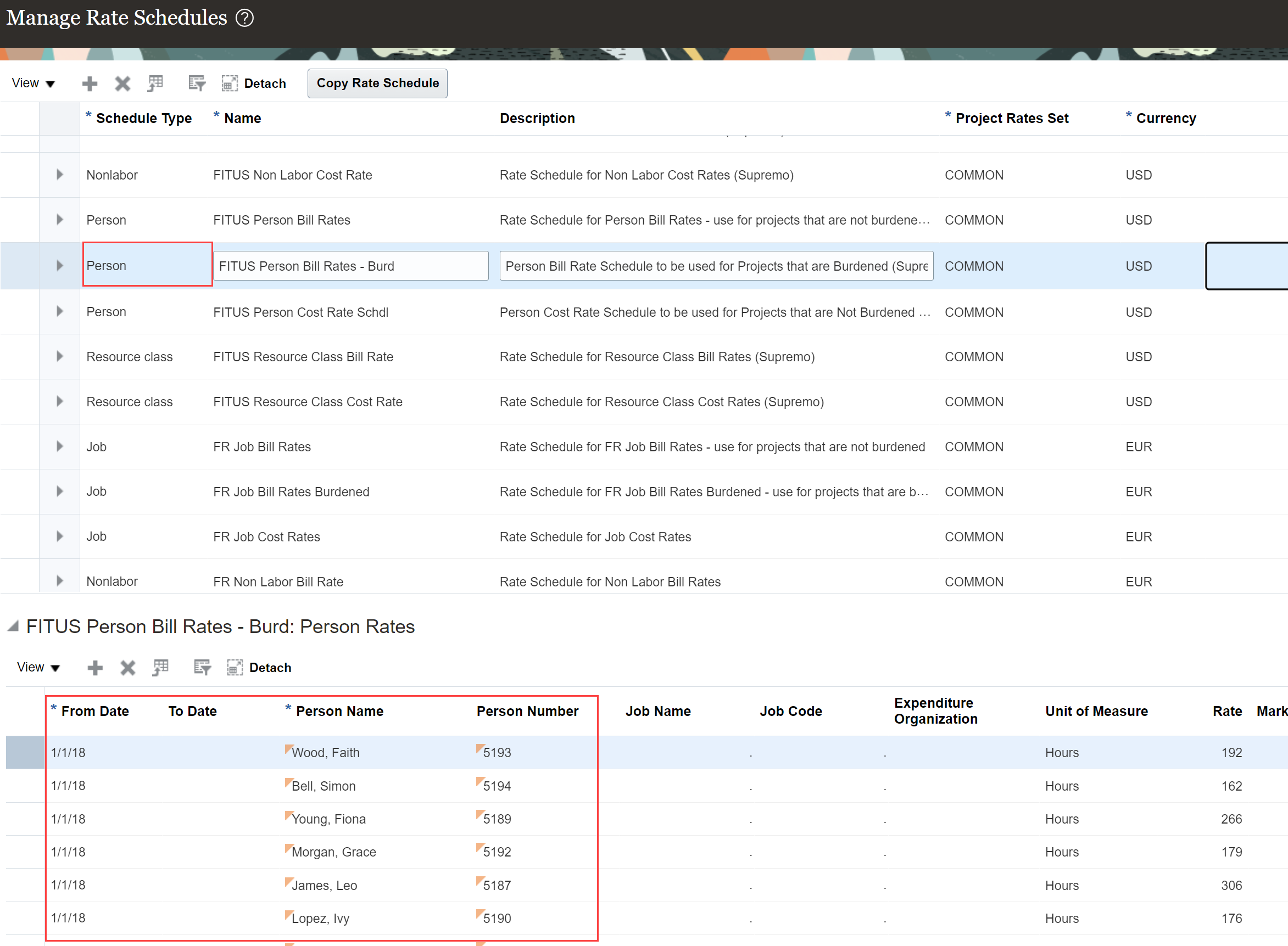The height and width of the screenshot is (946, 1288).
Task: Expand the FITUS Resource Class Cost Rate row
Action: pyautogui.click(x=59, y=401)
